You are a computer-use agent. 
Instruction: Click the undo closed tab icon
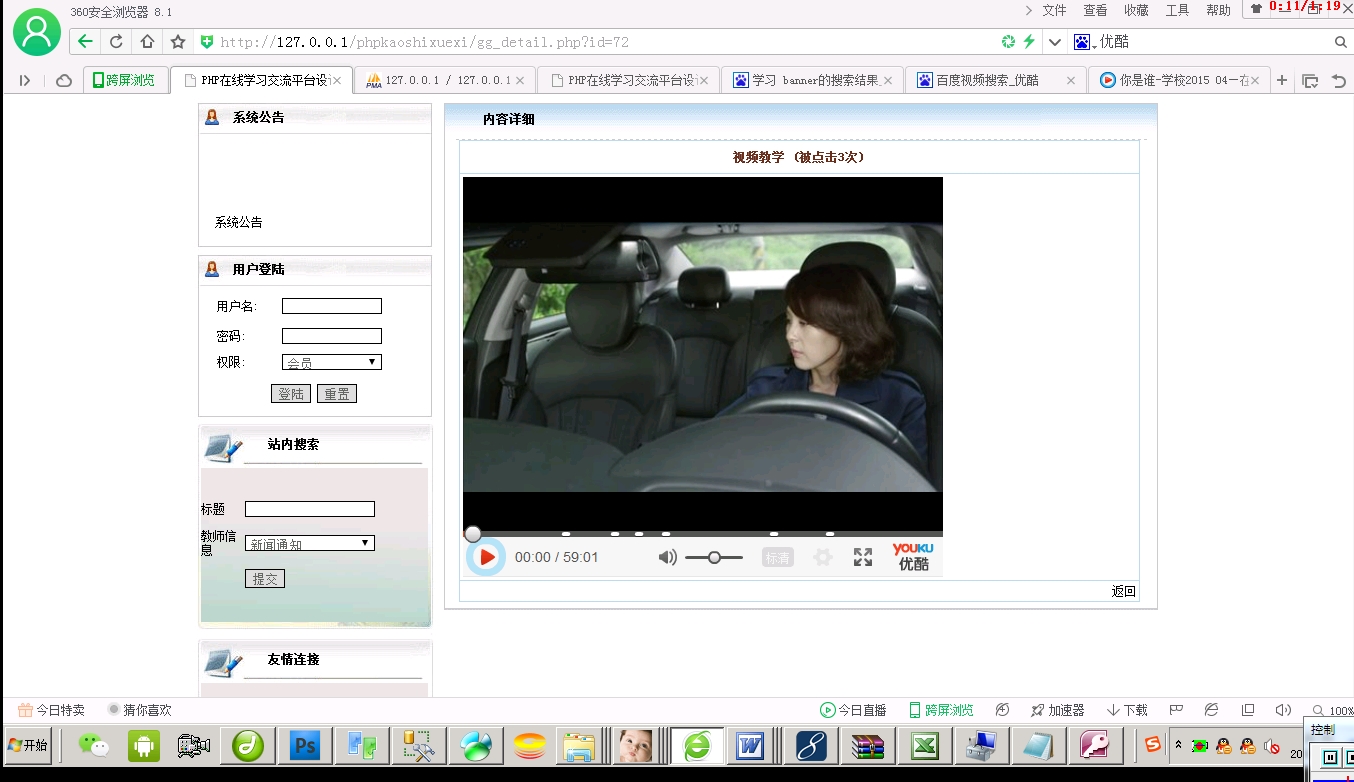(1339, 81)
